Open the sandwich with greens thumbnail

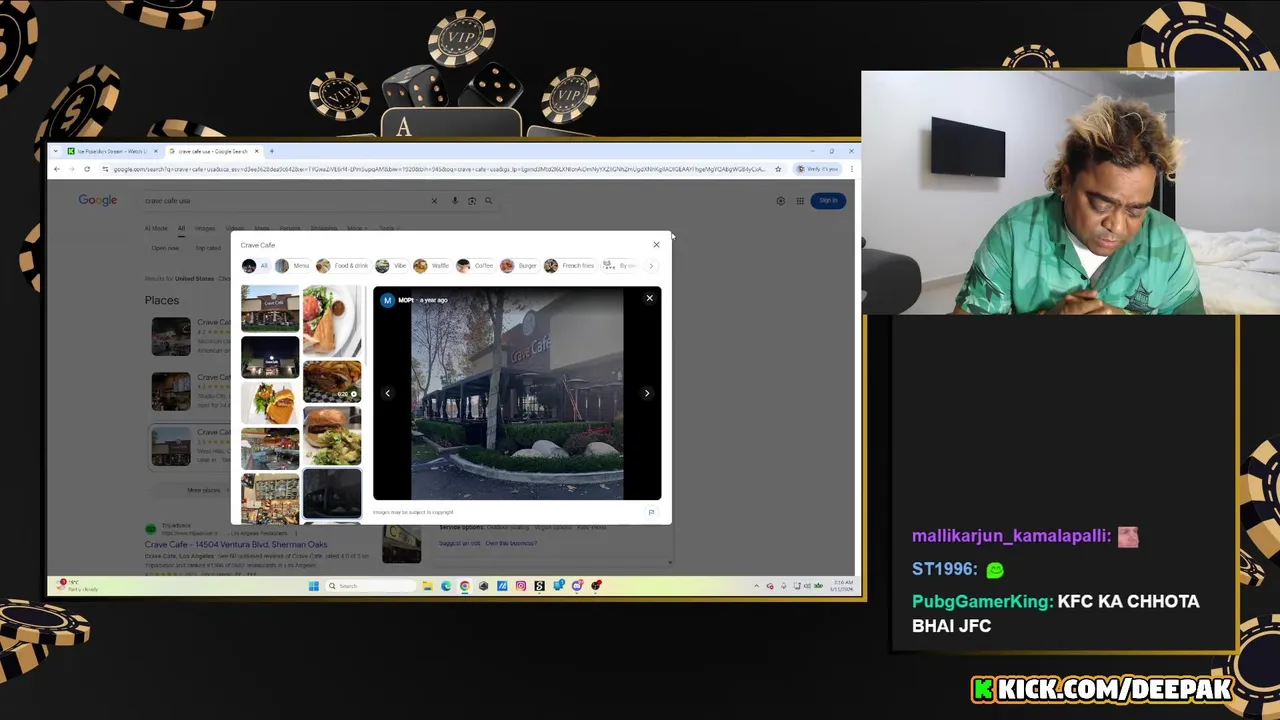click(x=270, y=403)
